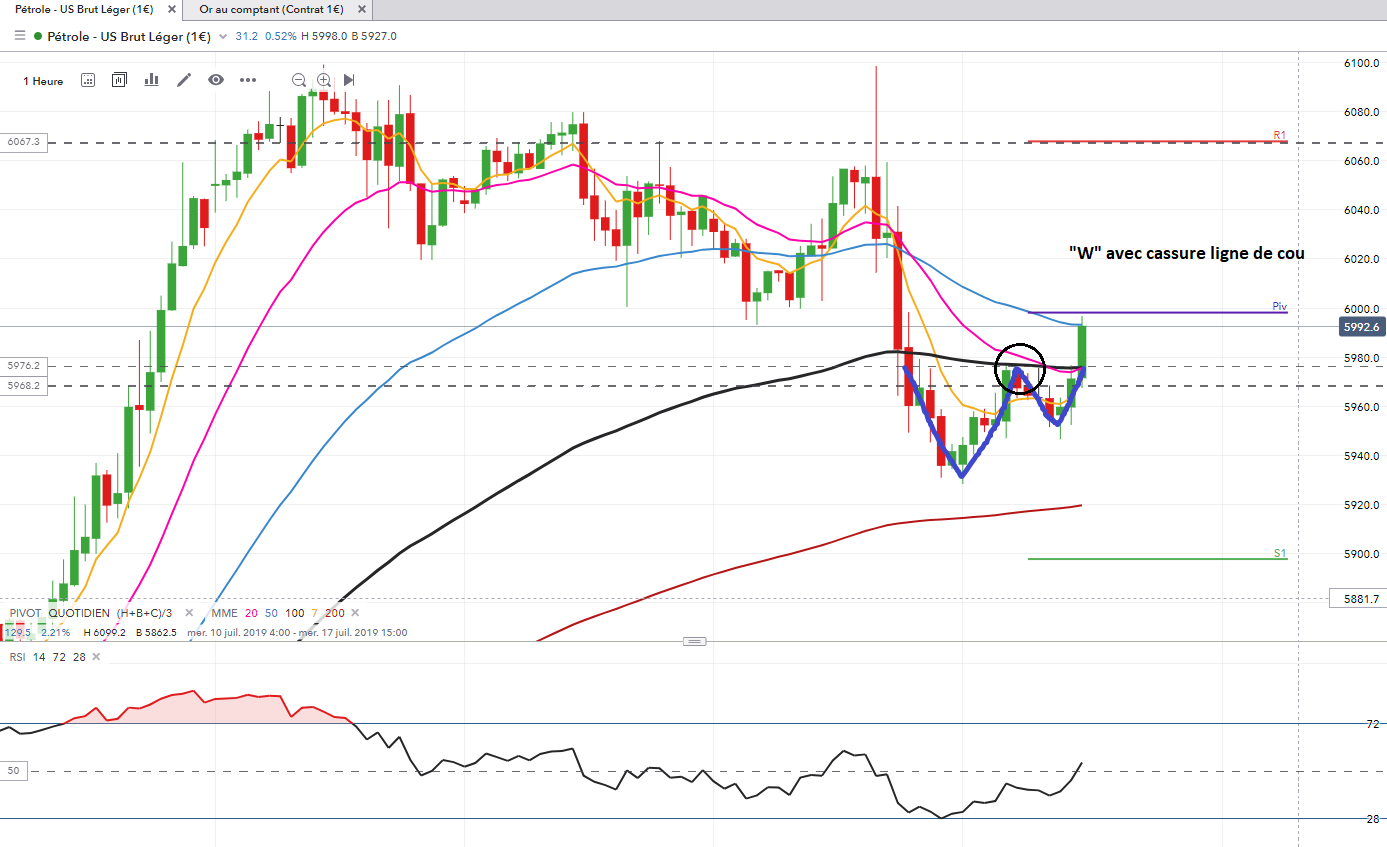Select the Piv pivot line label

coord(1279,306)
